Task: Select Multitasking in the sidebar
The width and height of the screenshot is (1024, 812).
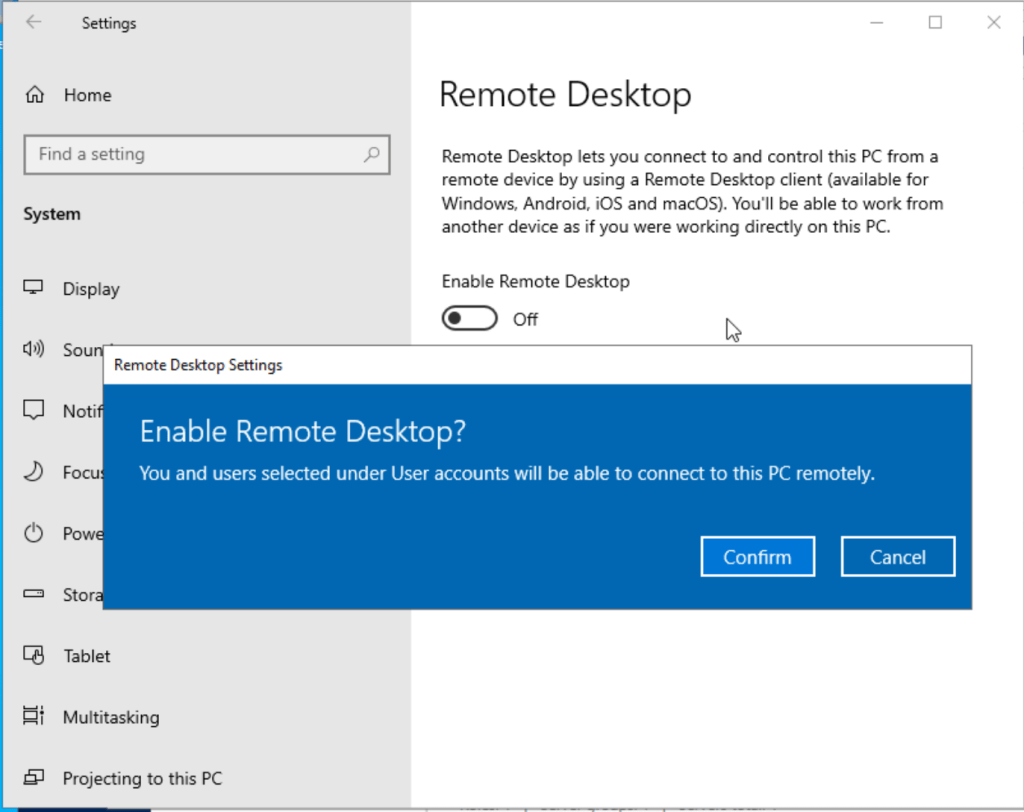Action: pos(110,717)
